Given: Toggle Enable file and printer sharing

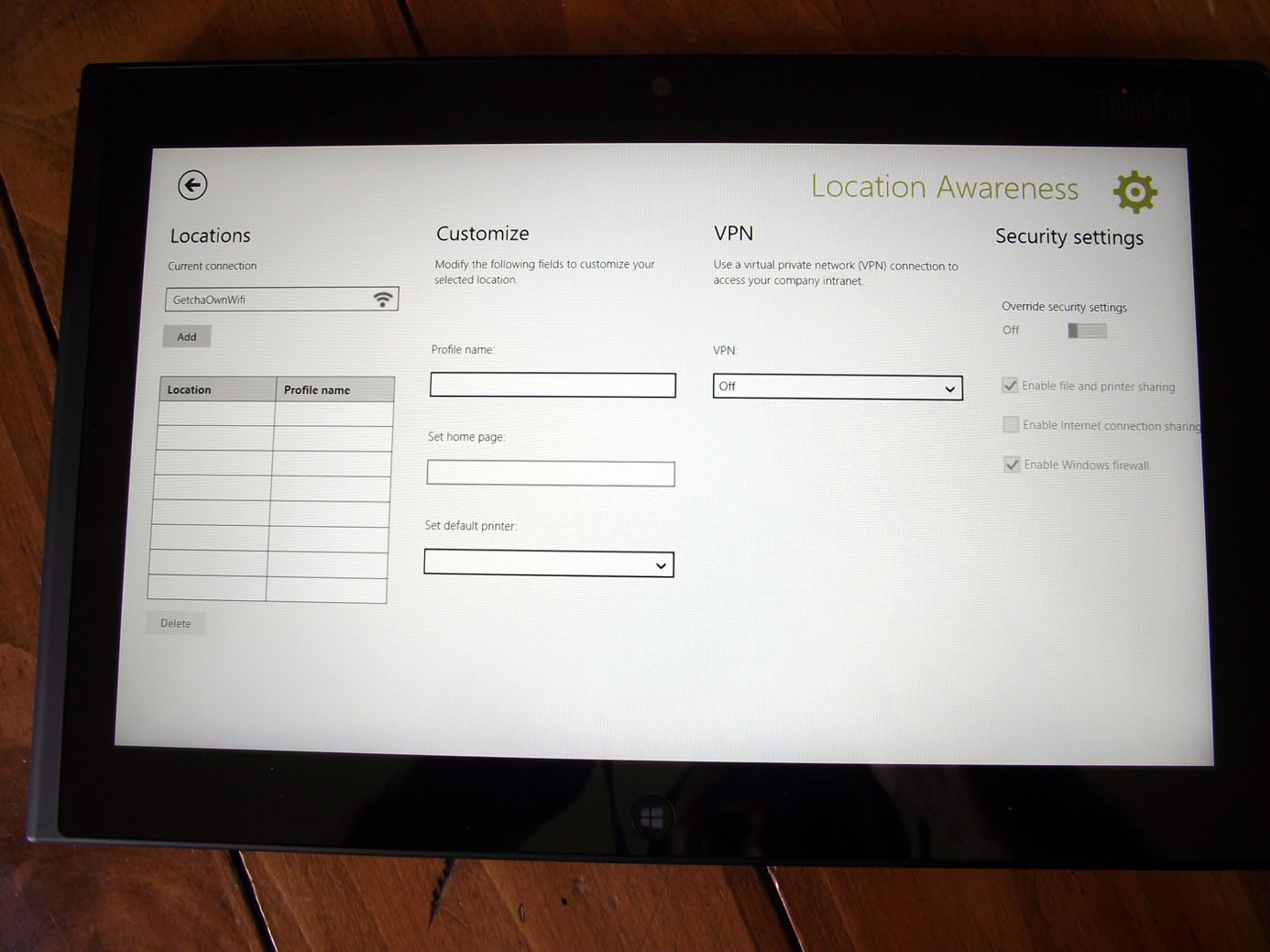Looking at the screenshot, I should [1010, 386].
